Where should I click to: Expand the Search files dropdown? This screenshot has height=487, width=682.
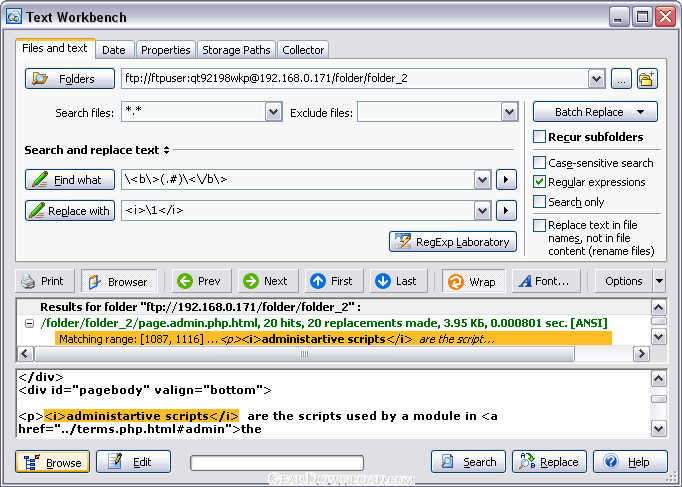click(x=273, y=112)
